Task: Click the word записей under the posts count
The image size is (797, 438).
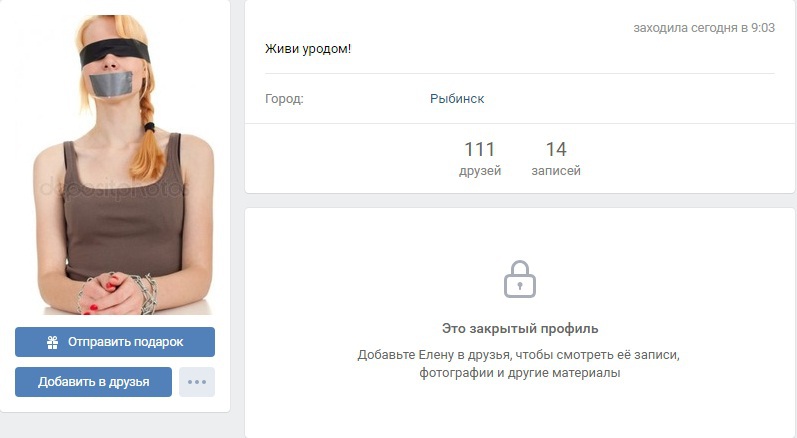Action: point(556,171)
